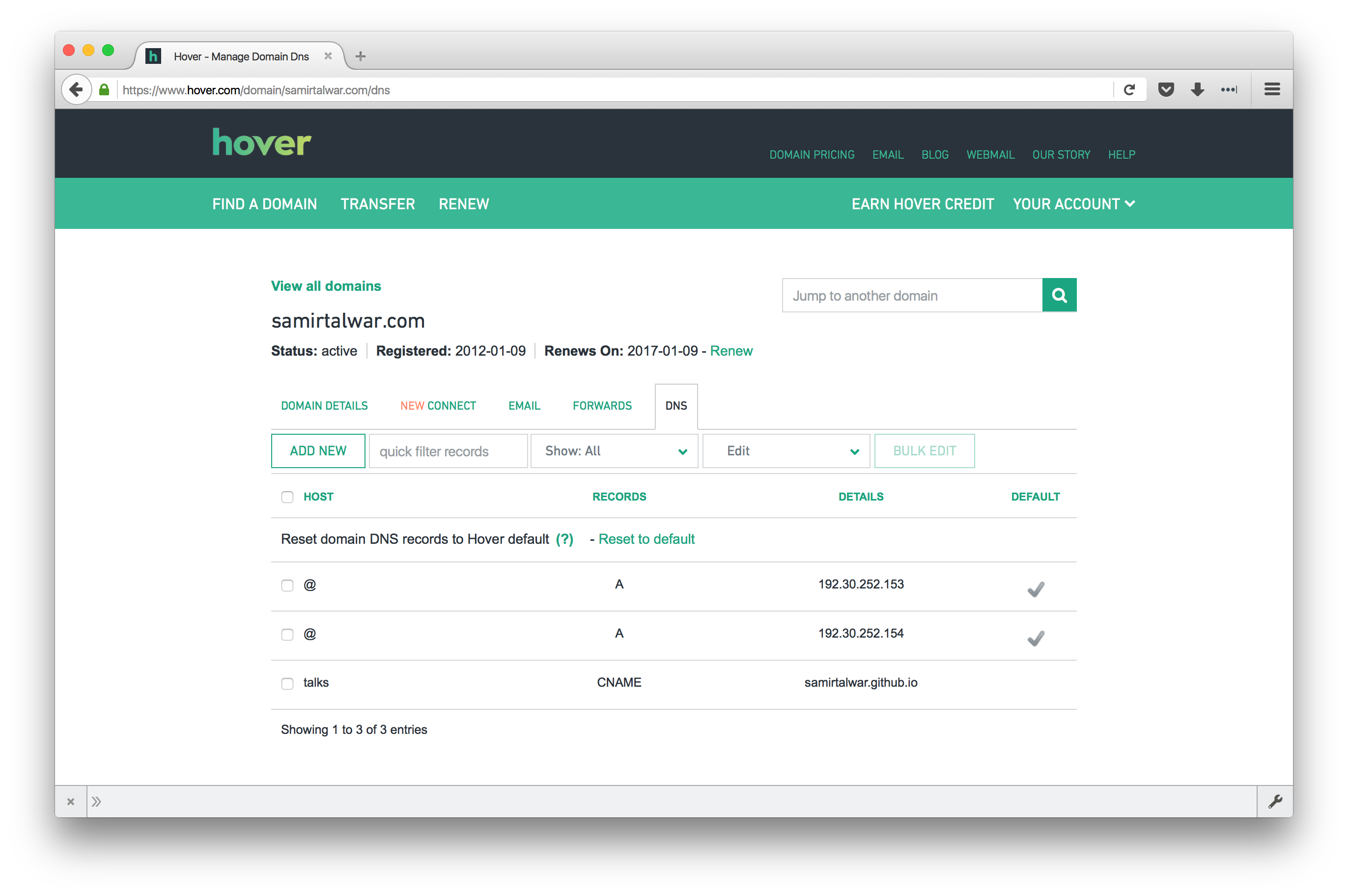Focus the quick filter records field
This screenshot has height=896, width=1348.
click(x=448, y=451)
